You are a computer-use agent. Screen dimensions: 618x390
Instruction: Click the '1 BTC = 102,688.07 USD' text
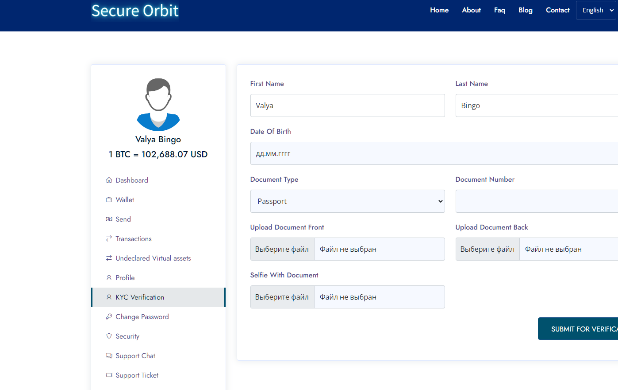(x=158, y=154)
